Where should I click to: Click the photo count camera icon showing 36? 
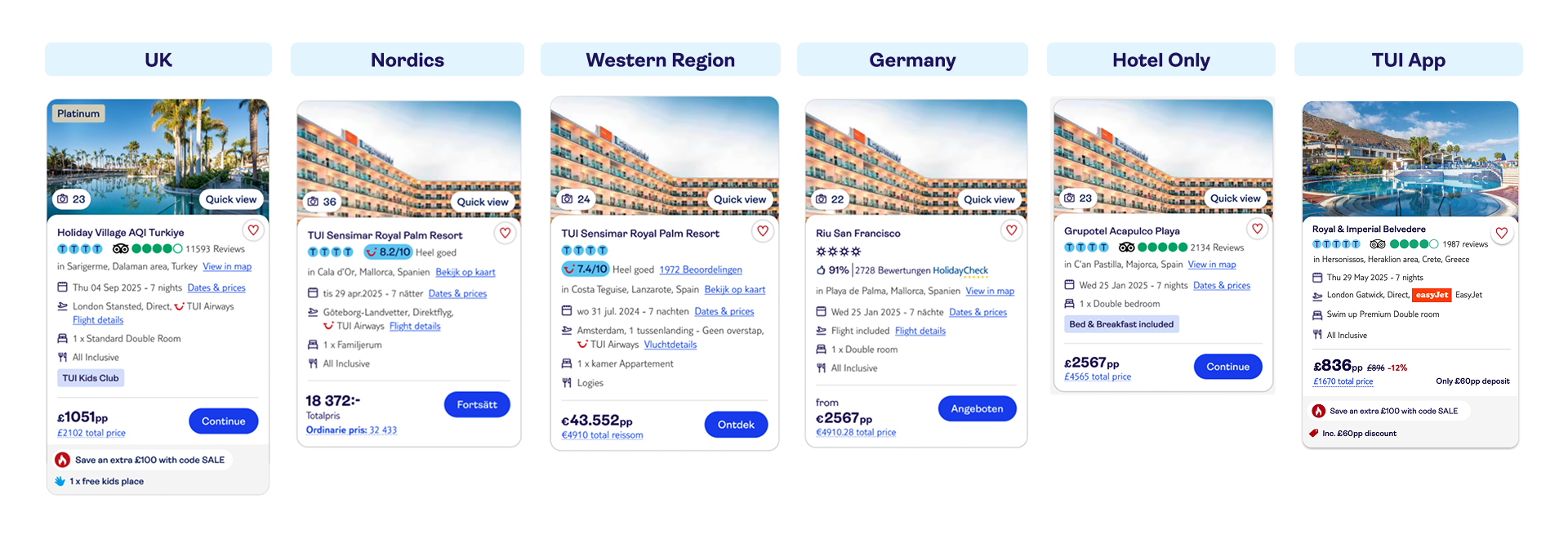coord(313,202)
